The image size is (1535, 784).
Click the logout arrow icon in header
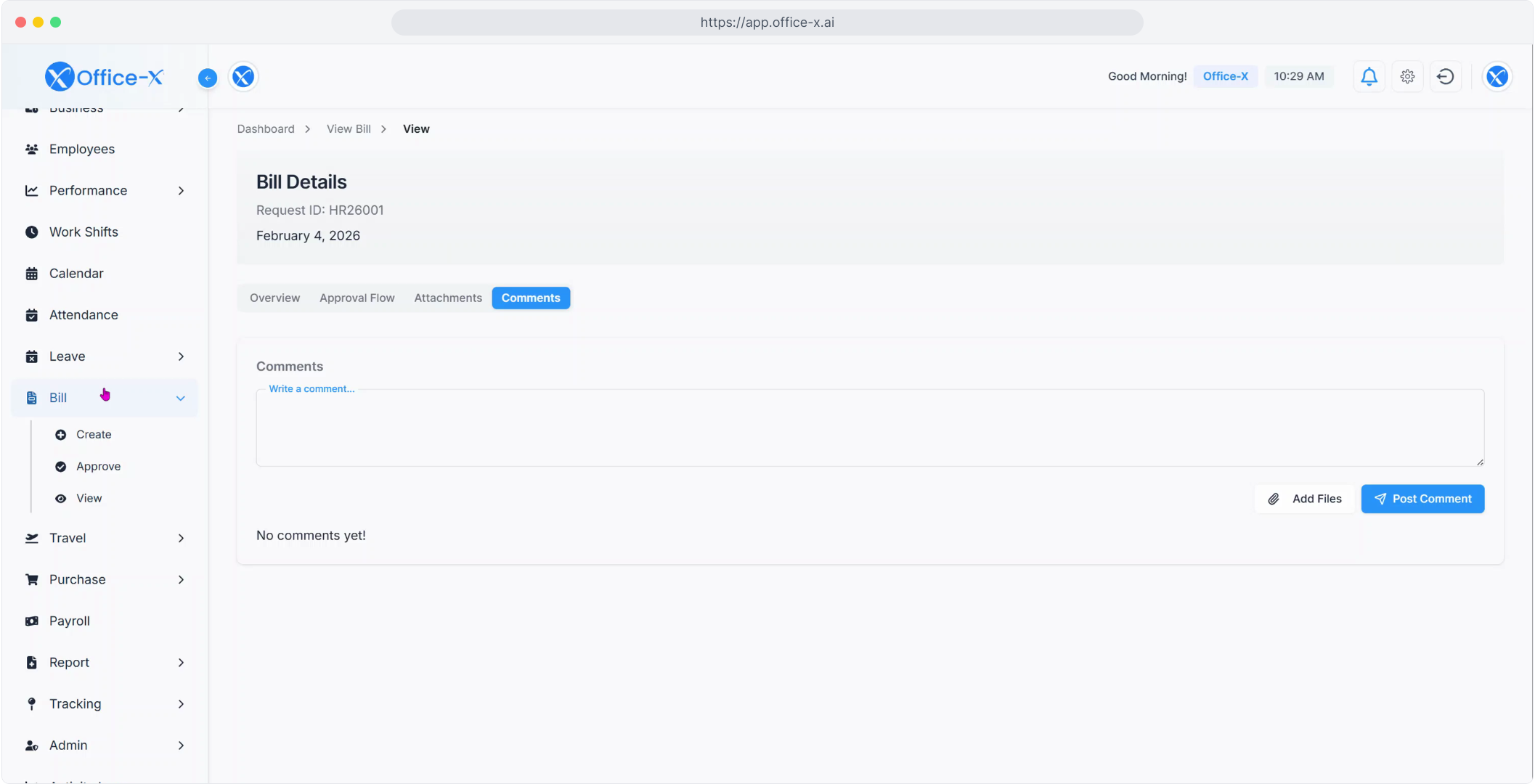pos(1445,76)
